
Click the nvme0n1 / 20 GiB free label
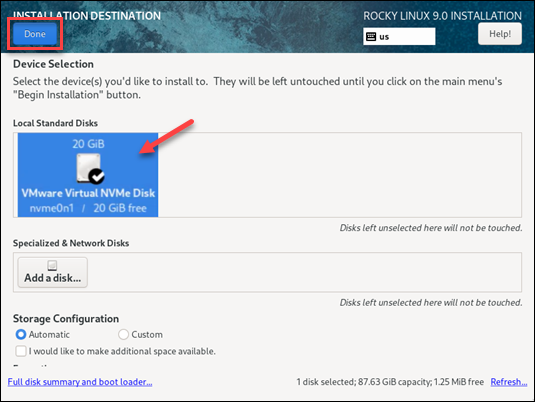click(x=88, y=208)
